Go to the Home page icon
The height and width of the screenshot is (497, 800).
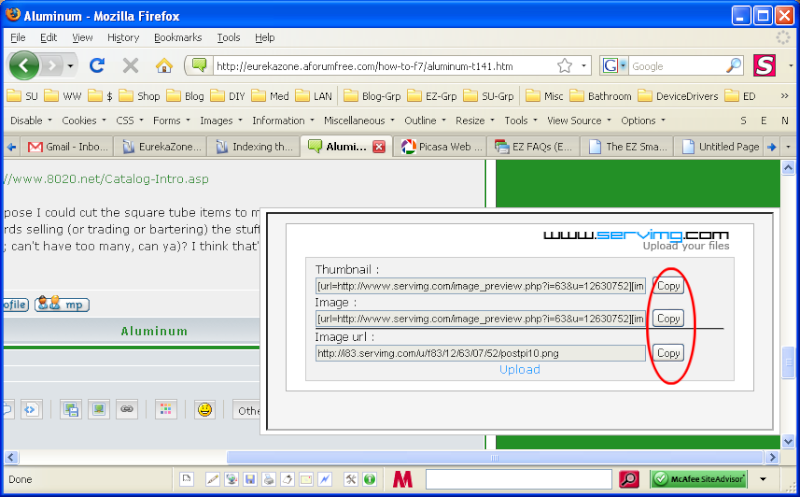click(164, 65)
